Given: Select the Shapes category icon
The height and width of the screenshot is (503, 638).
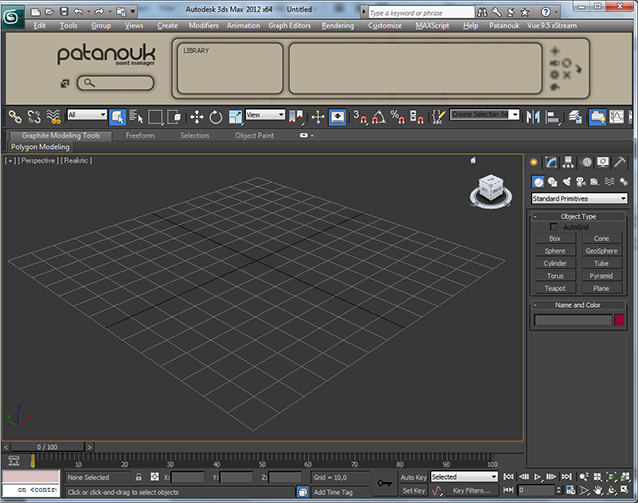Looking at the screenshot, I should click(x=552, y=182).
